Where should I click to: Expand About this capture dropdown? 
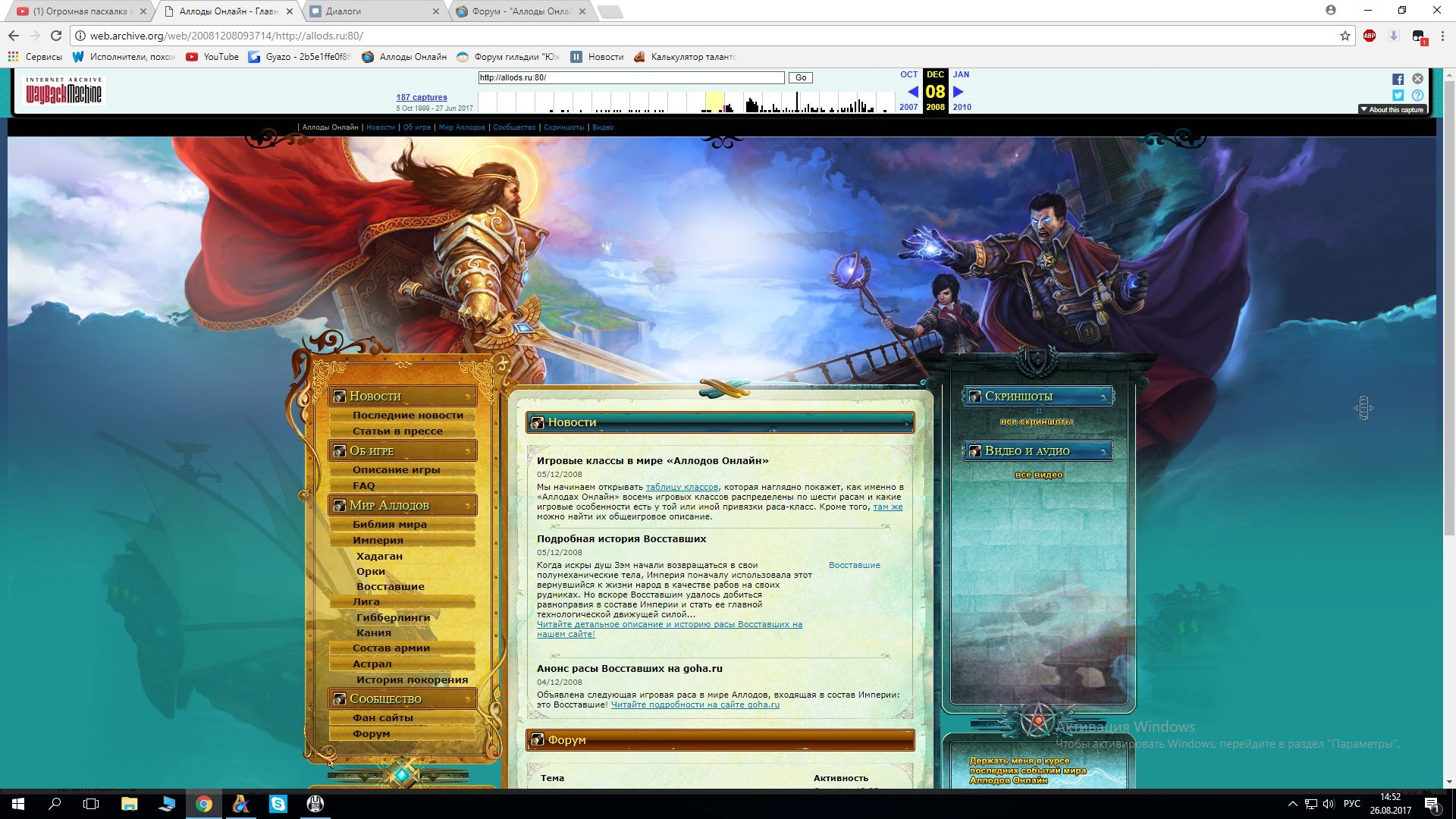click(x=1392, y=110)
